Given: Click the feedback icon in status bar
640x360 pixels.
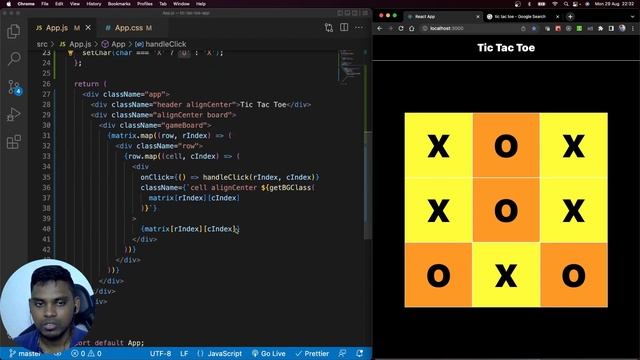Looking at the screenshot, I should pos(342,353).
